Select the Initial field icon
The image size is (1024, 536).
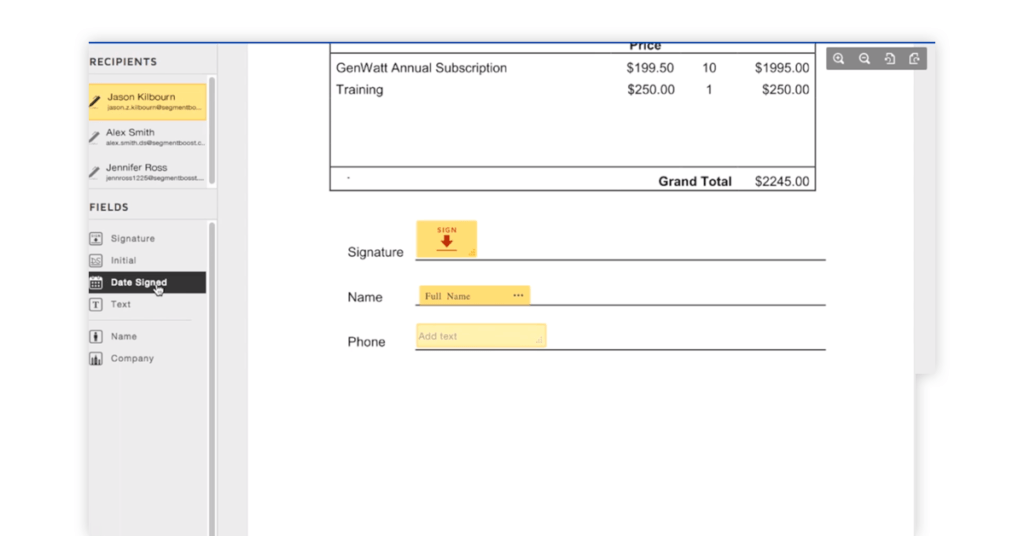pyautogui.click(x=96, y=260)
